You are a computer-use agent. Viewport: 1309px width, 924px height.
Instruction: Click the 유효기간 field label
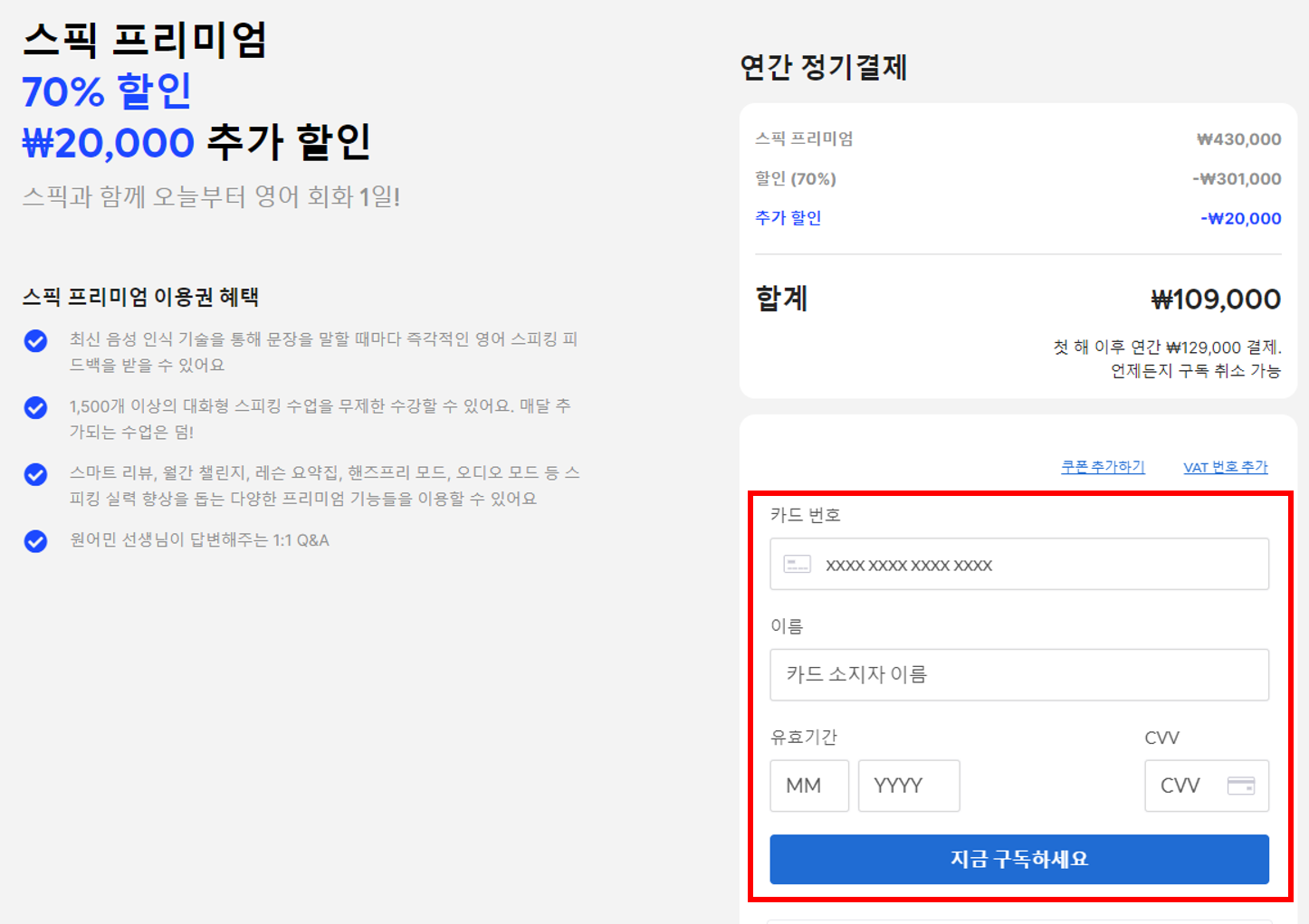click(804, 737)
